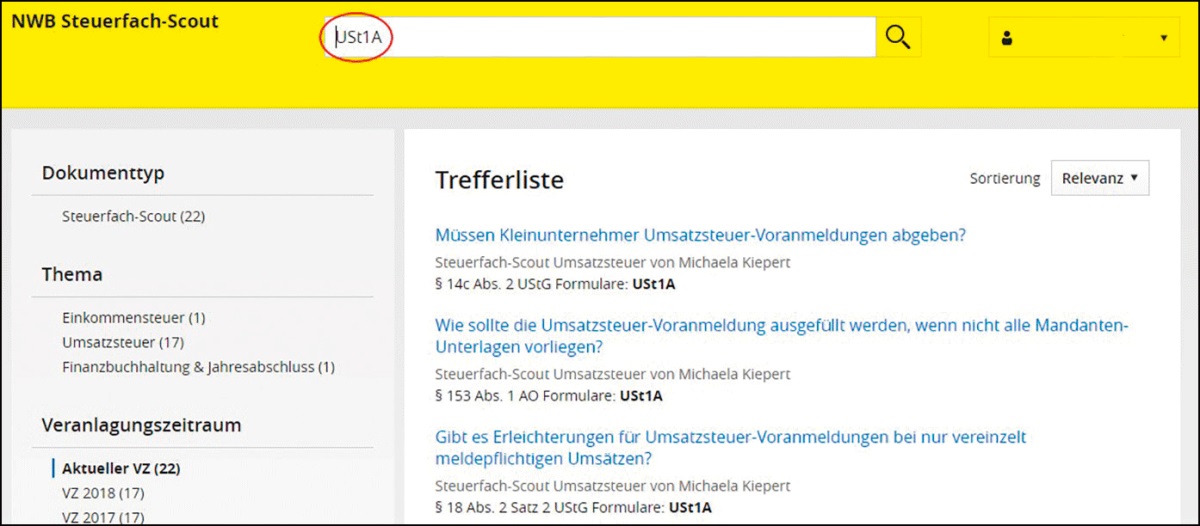Open the NWB Steuerfach-Scout home title
Screen dimensions: 1200x526
114,21
